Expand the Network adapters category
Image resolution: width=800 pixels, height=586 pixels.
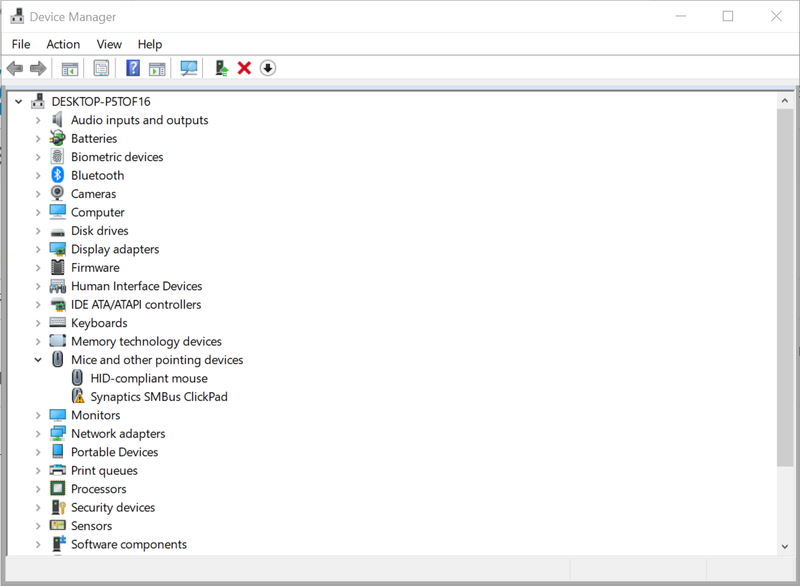(39, 433)
